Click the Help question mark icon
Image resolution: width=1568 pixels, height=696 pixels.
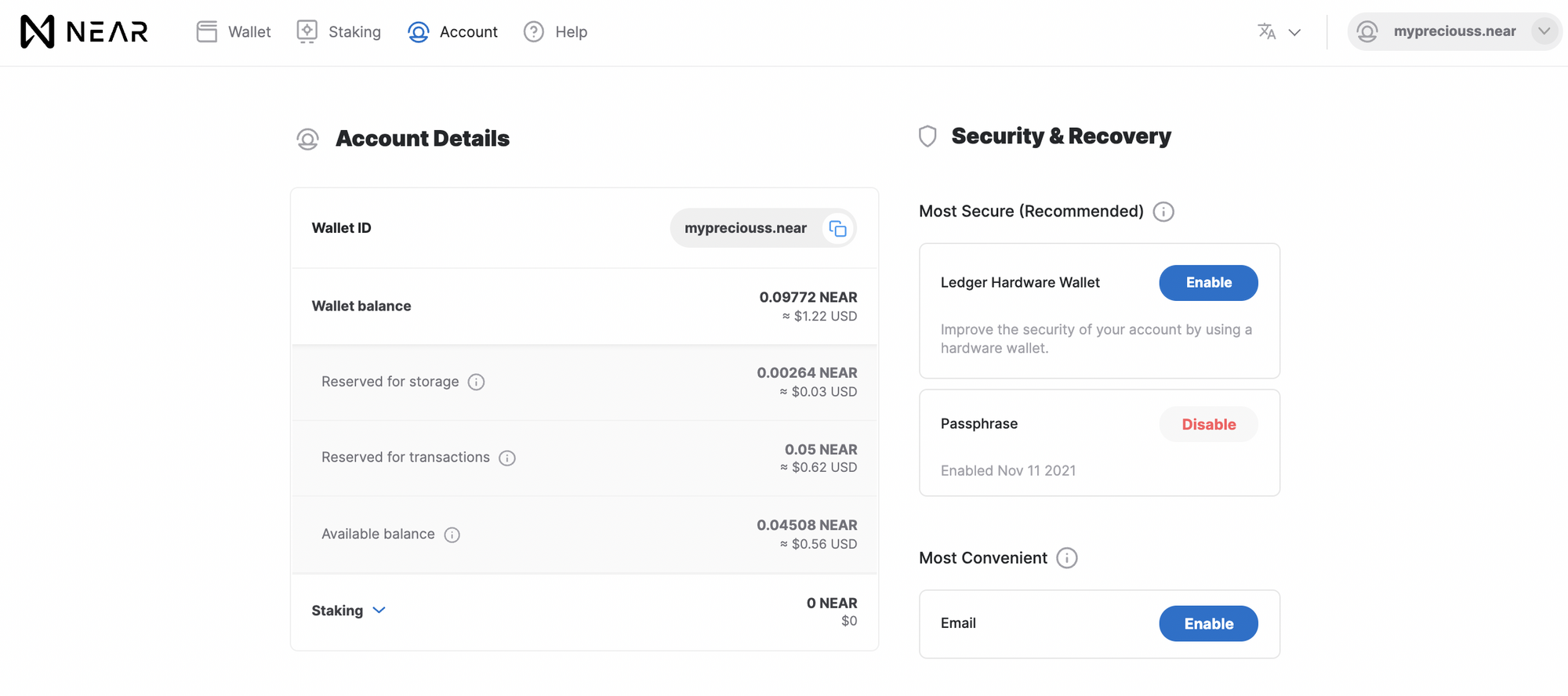[x=534, y=31]
